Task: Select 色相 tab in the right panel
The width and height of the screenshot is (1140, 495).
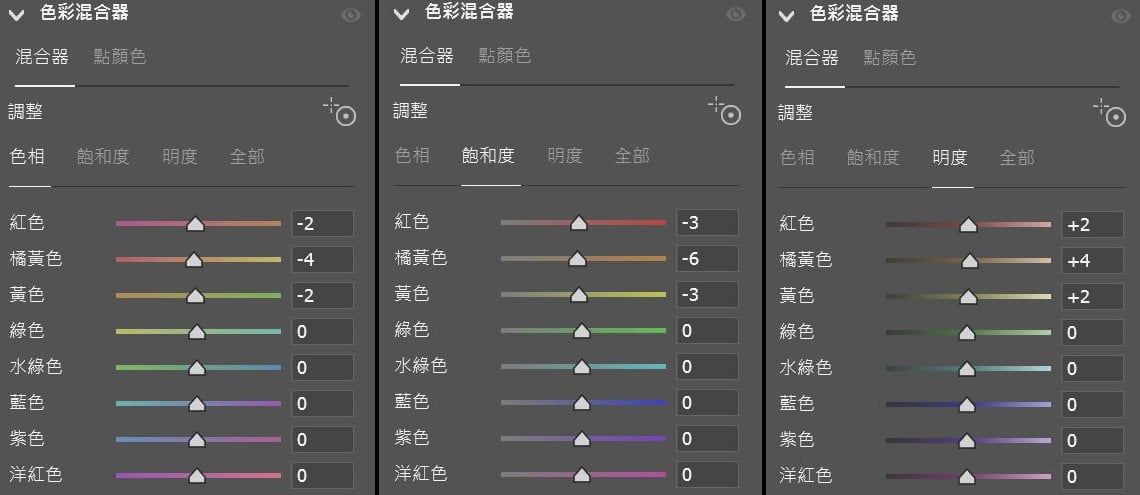Action: (x=797, y=157)
